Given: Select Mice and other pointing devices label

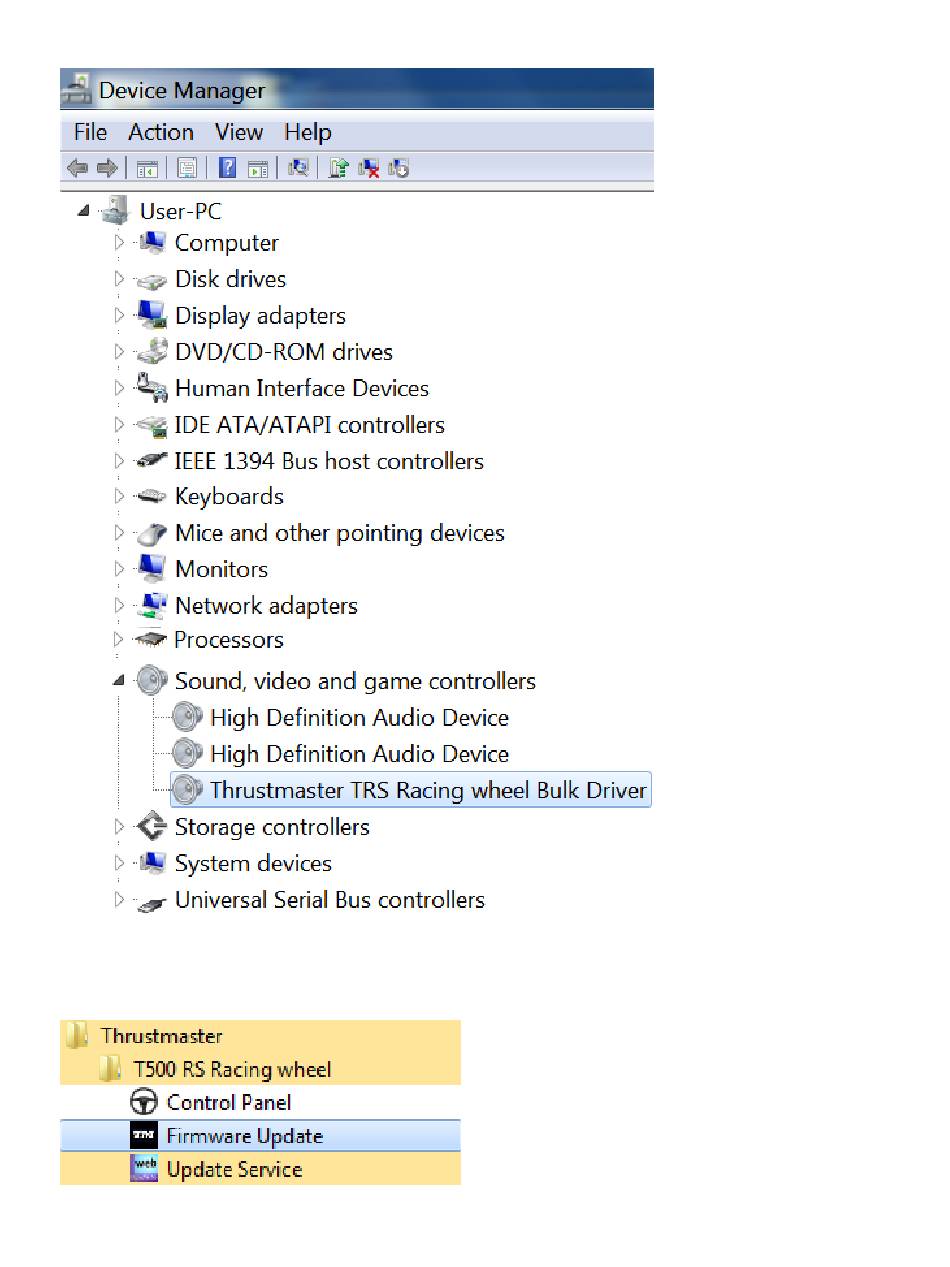Looking at the screenshot, I should click(x=340, y=533).
